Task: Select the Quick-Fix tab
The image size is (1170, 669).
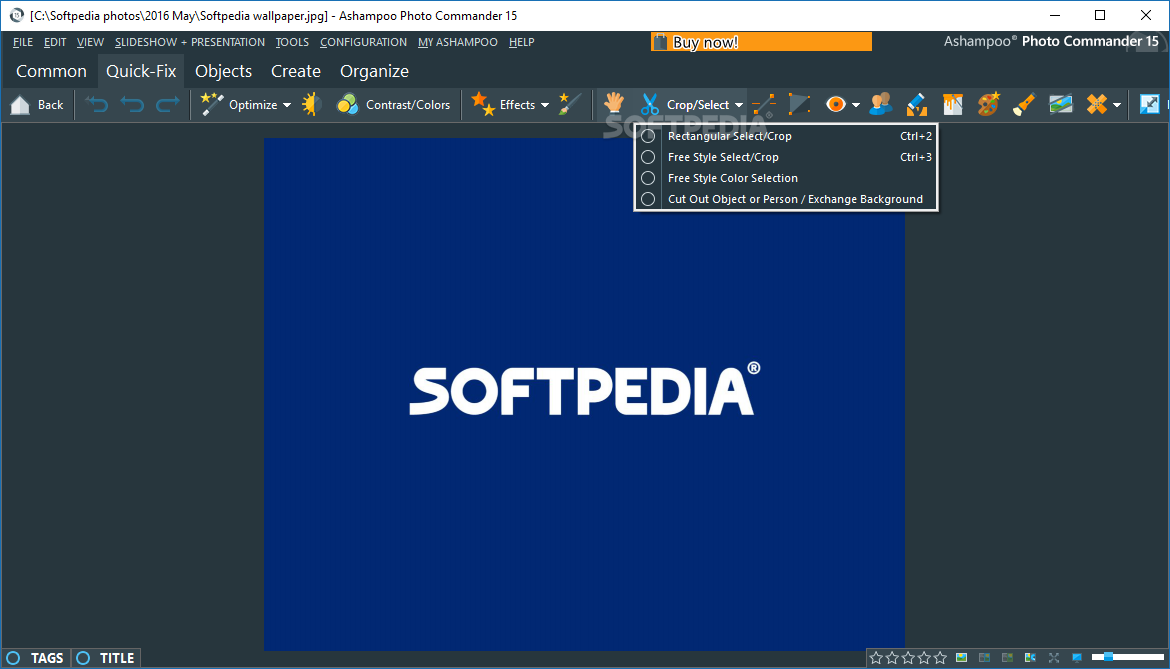Action: click(x=141, y=71)
